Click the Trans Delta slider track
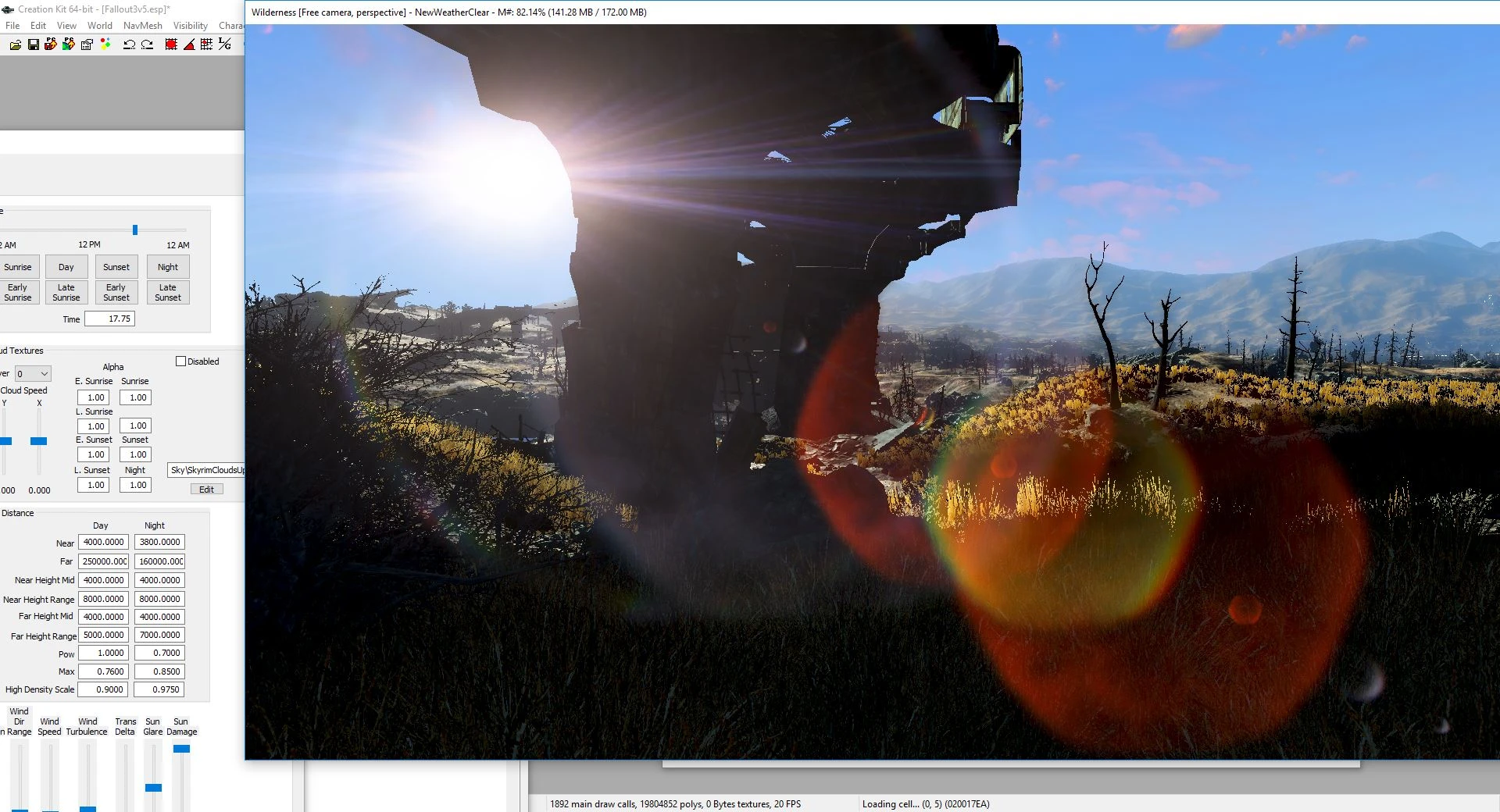This screenshot has height=812, width=1500. (125, 777)
